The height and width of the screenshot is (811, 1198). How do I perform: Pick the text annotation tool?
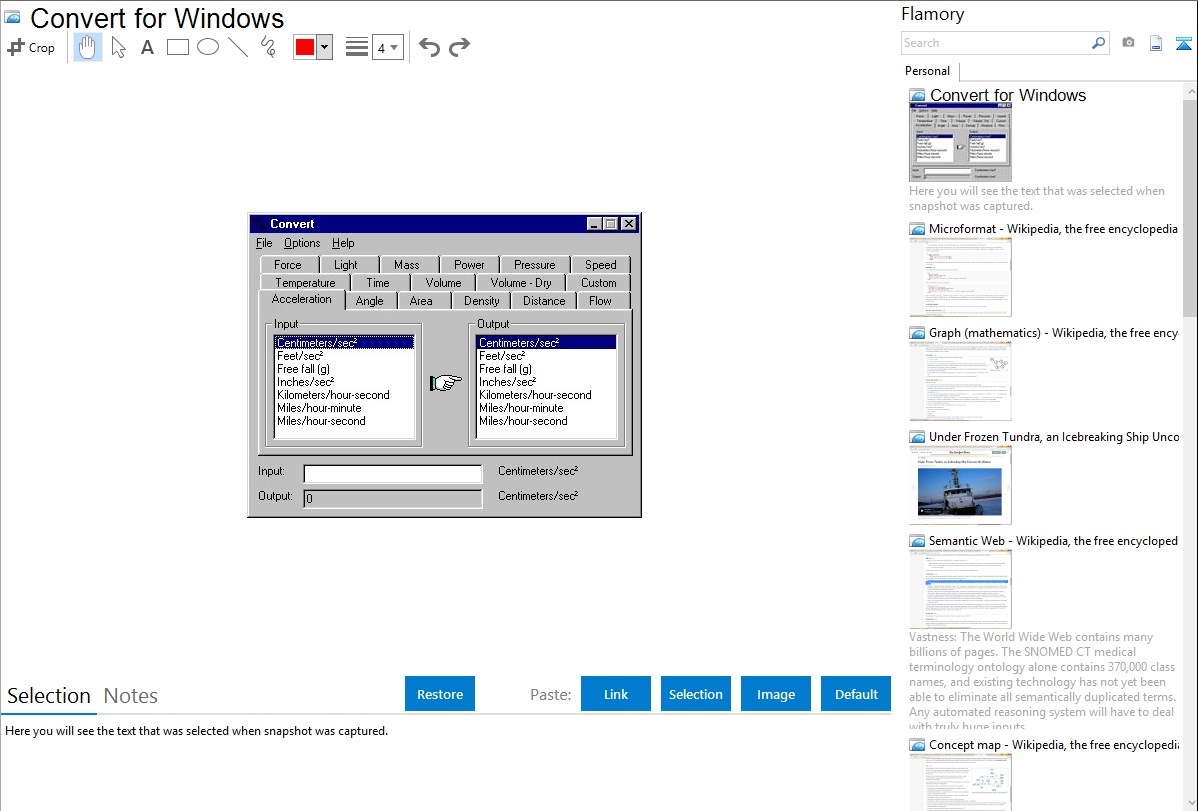(x=147, y=47)
